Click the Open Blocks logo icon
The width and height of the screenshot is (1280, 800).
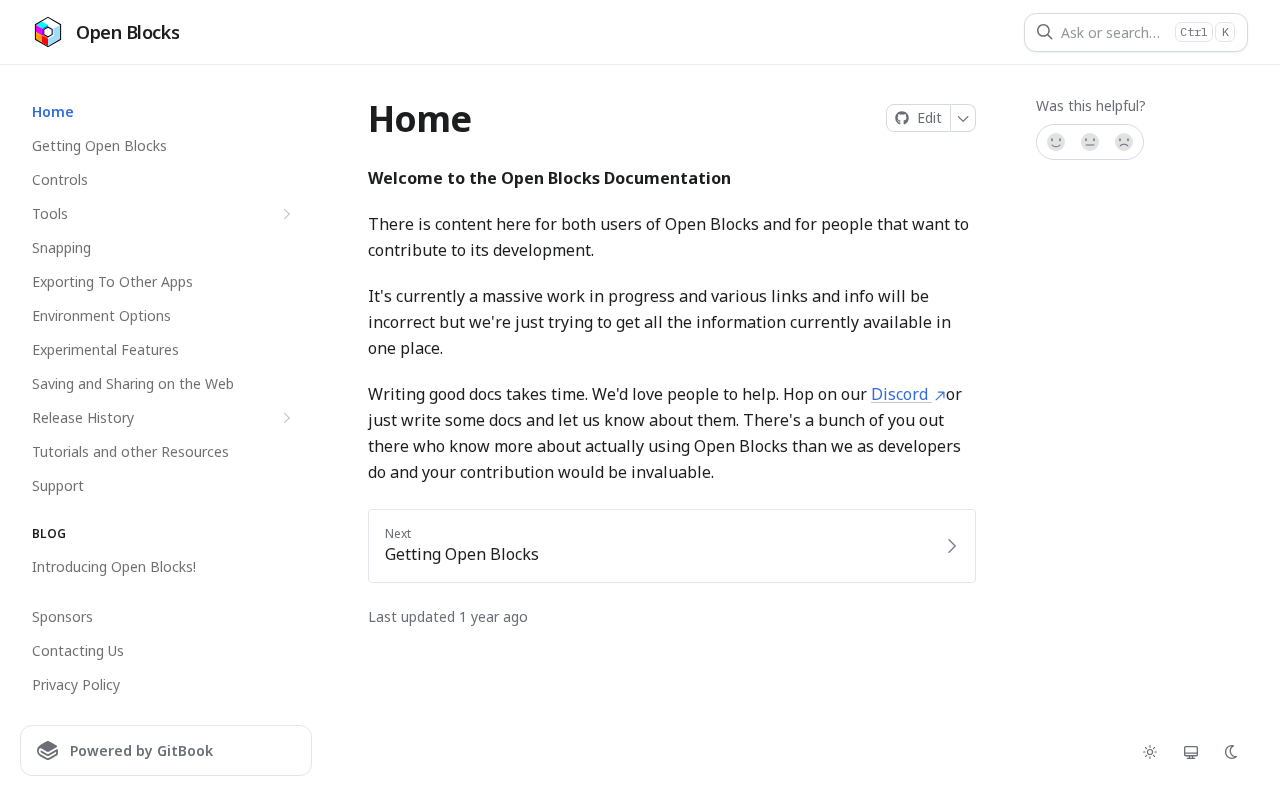click(48, 32)
